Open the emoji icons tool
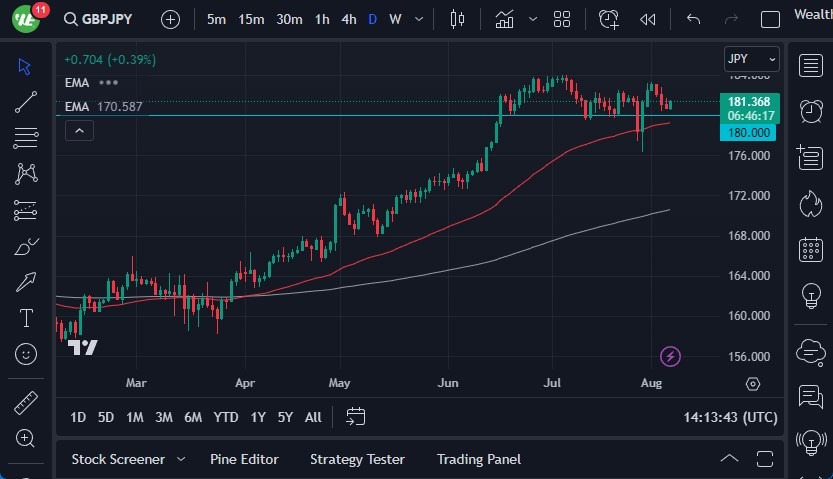This screenshot has height=479, width=833. coord(26,354)
